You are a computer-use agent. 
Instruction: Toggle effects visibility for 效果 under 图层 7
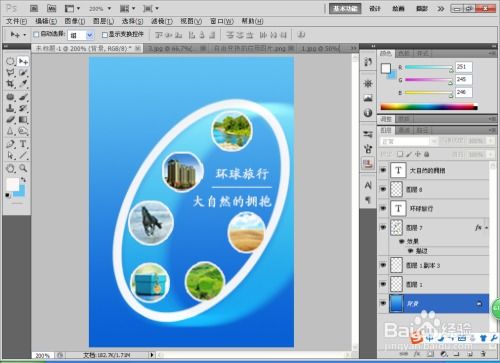(x=402, y=241)
